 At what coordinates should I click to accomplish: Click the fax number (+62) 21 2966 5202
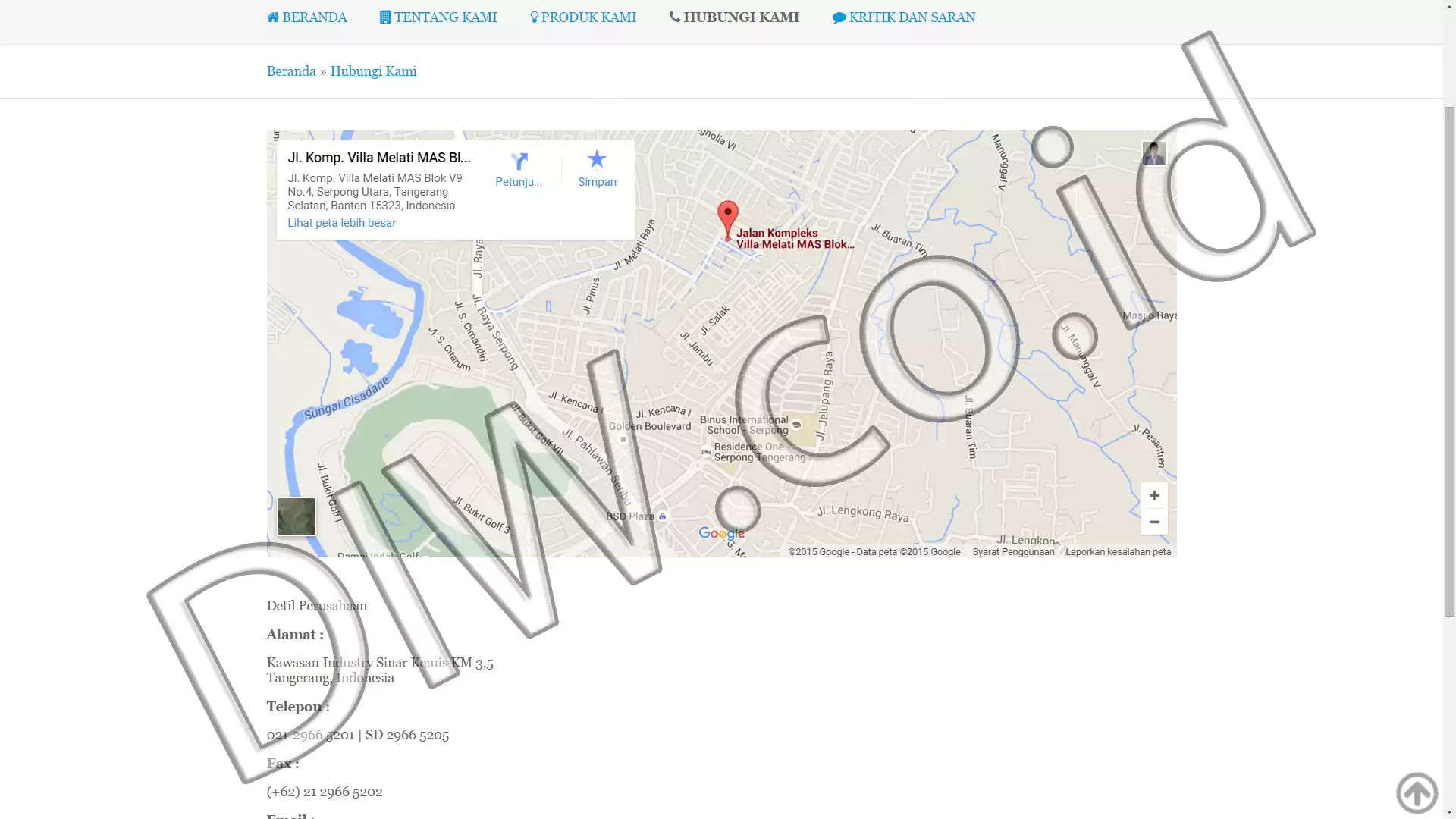click(x=325, y=792)
